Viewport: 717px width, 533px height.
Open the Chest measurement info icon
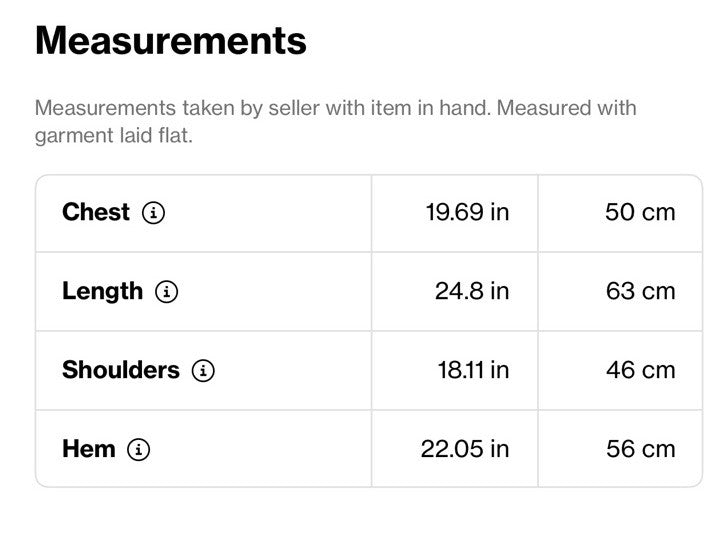(x=153, y=213)
